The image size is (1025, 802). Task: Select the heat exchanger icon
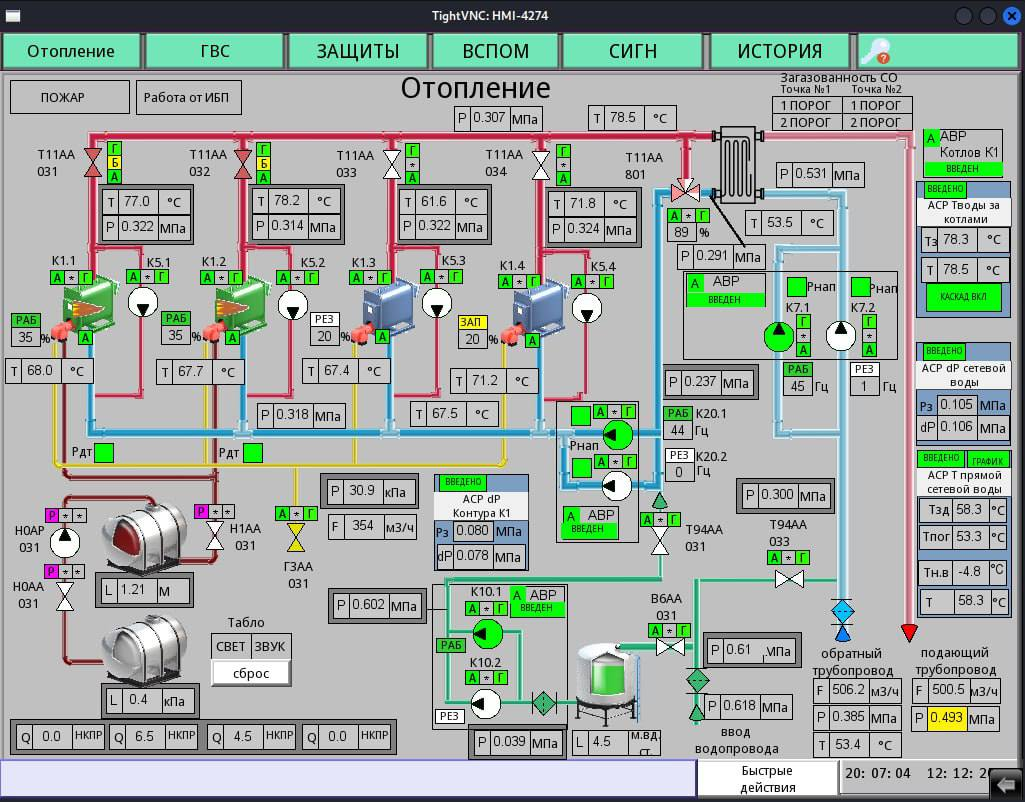tap(738, 165)
